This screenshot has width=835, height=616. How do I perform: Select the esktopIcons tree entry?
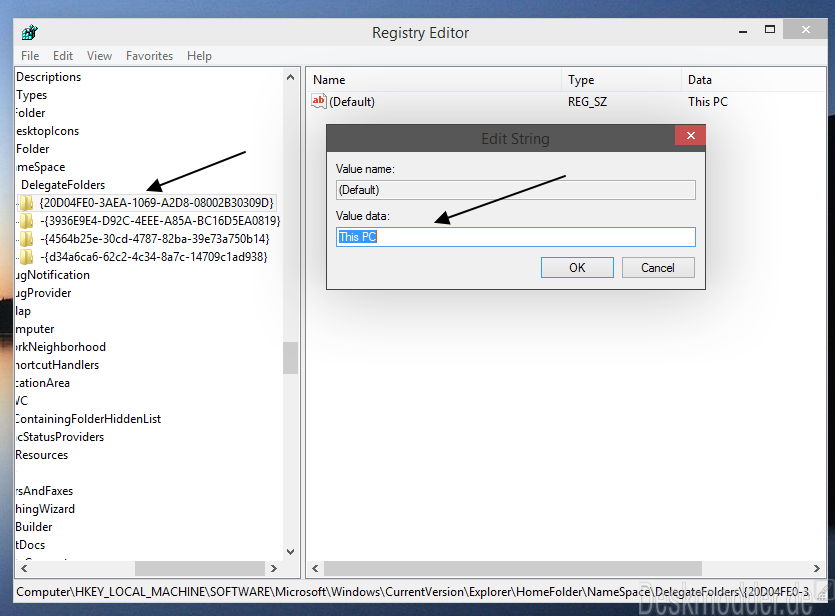[47, 131]
